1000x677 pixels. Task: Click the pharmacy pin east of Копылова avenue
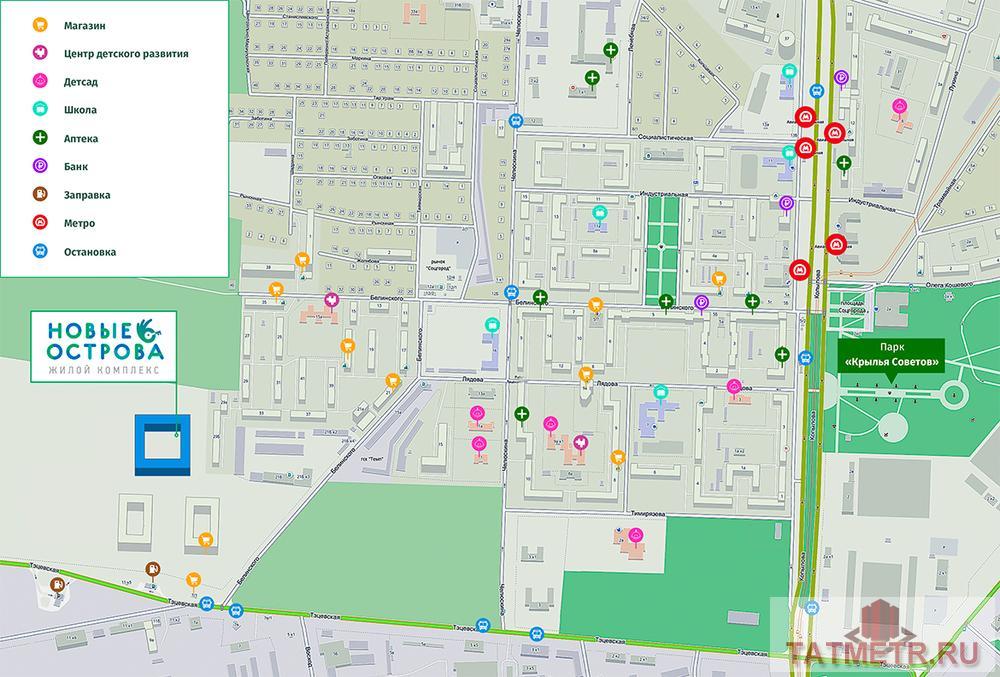(x=844, y=164)
